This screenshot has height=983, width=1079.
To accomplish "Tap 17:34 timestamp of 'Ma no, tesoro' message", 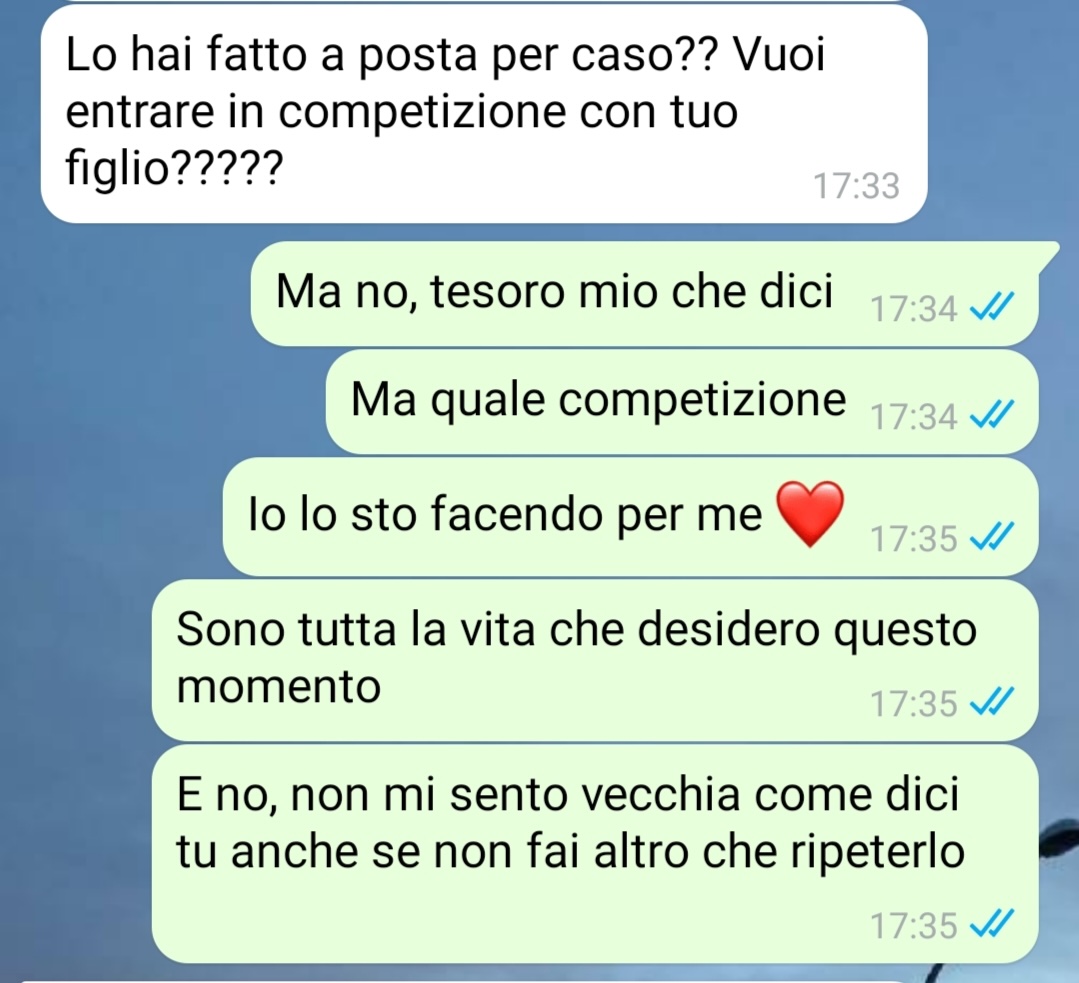I will tap(914, 308).
